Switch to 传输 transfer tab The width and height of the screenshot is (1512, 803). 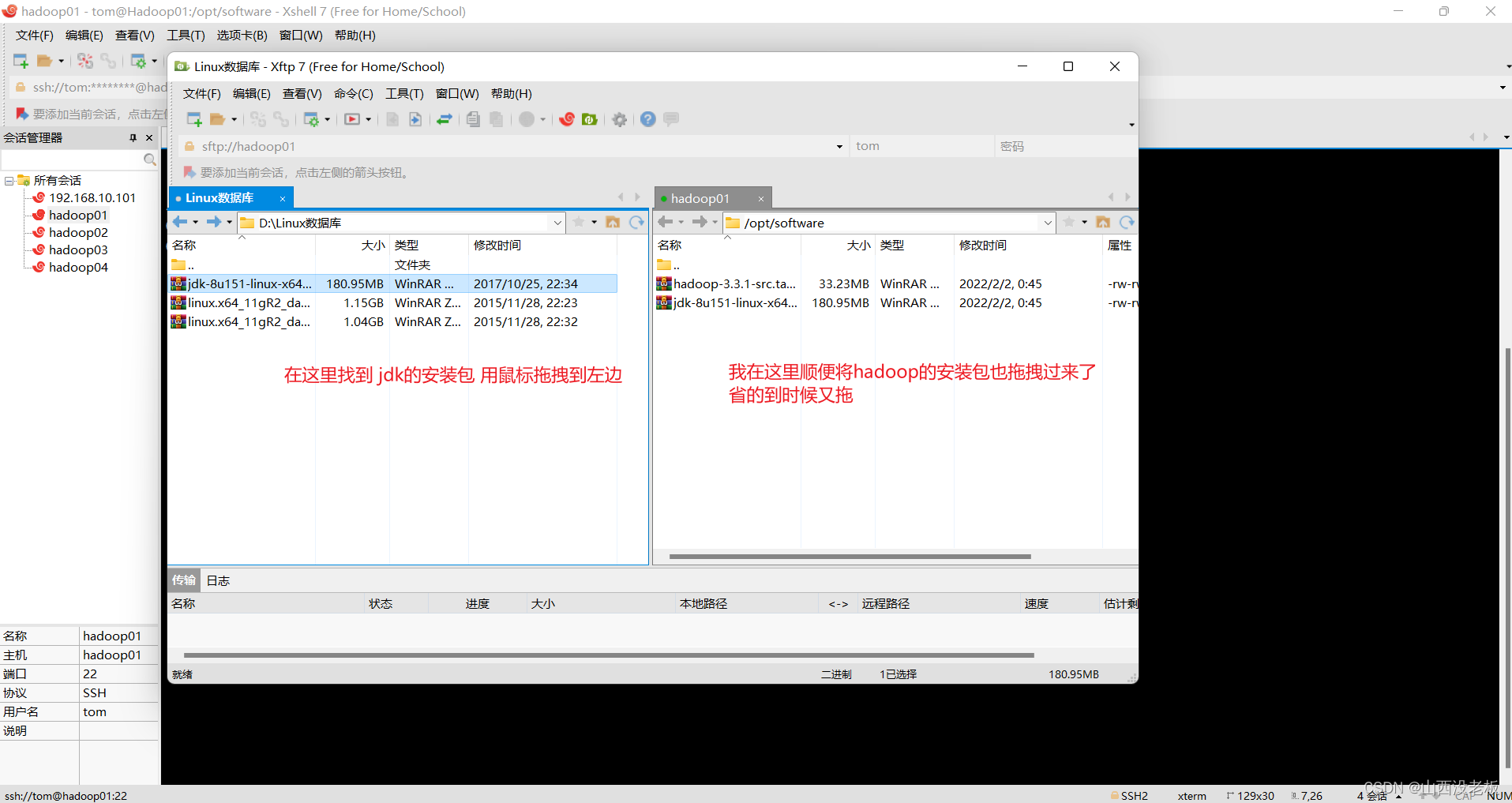point(184,580)
